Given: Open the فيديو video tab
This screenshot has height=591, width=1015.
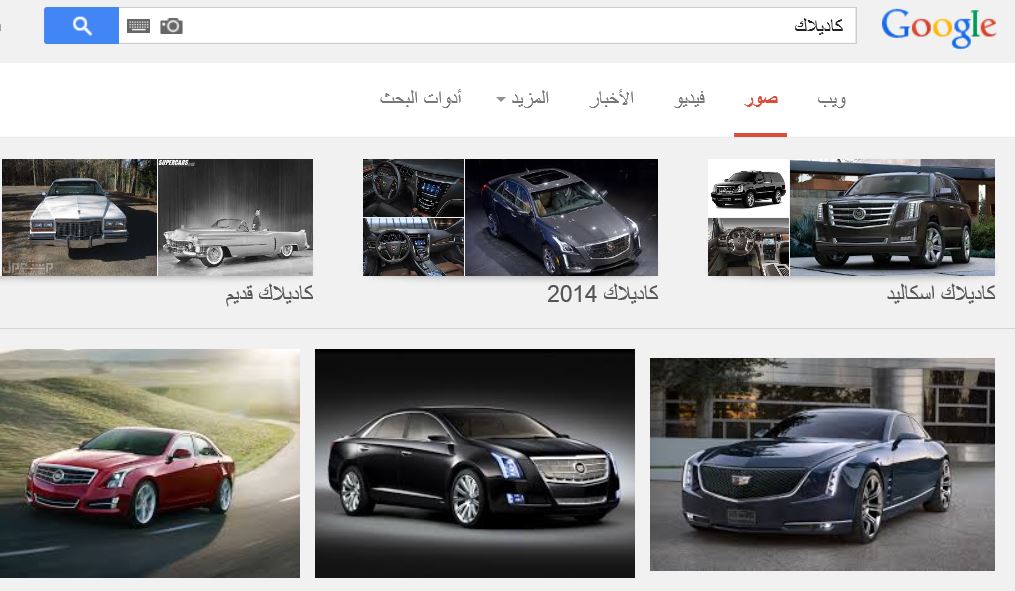Looking at the screenshot, I should point(689,99).
